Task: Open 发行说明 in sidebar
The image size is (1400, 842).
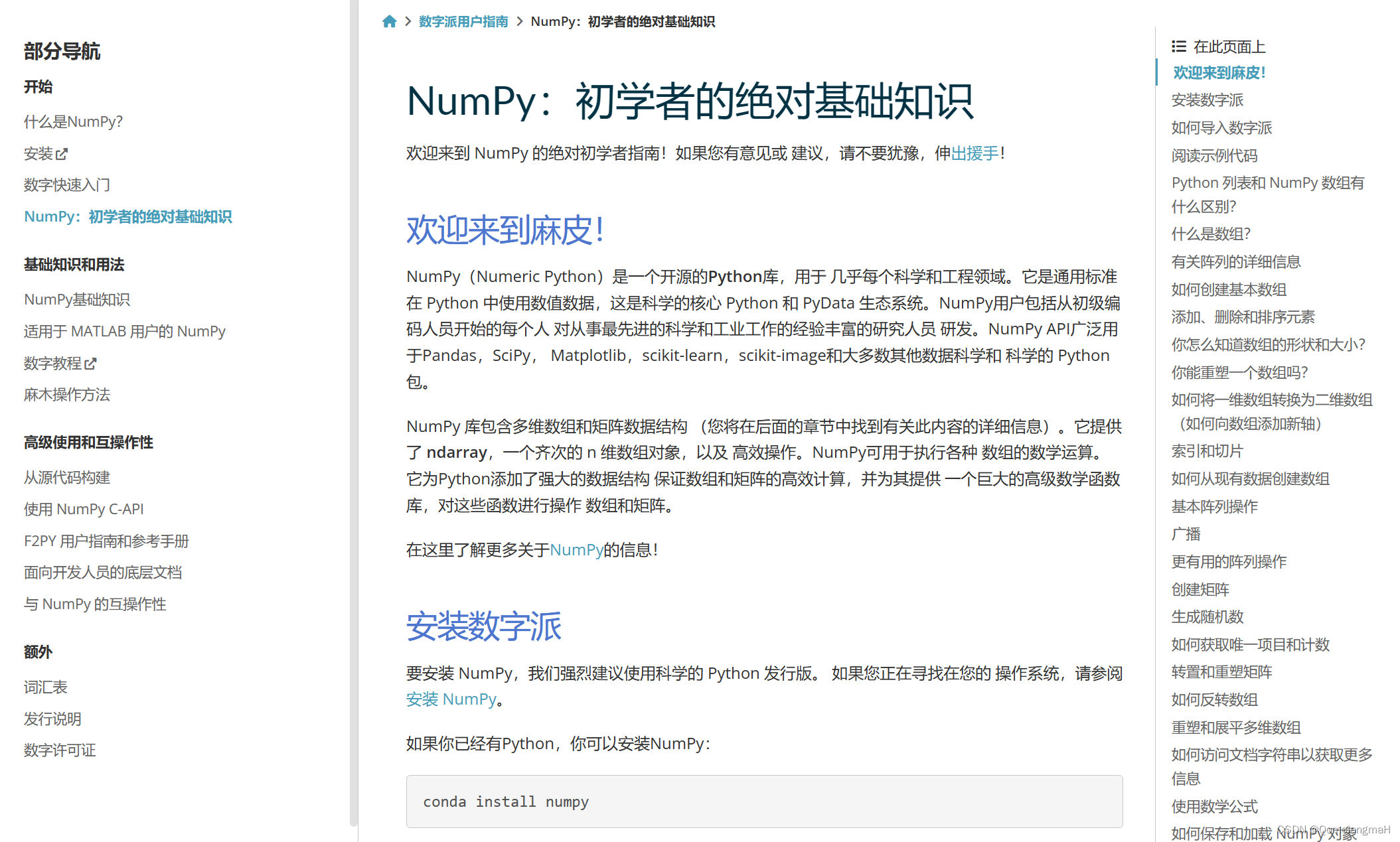Action: point(52,719)
